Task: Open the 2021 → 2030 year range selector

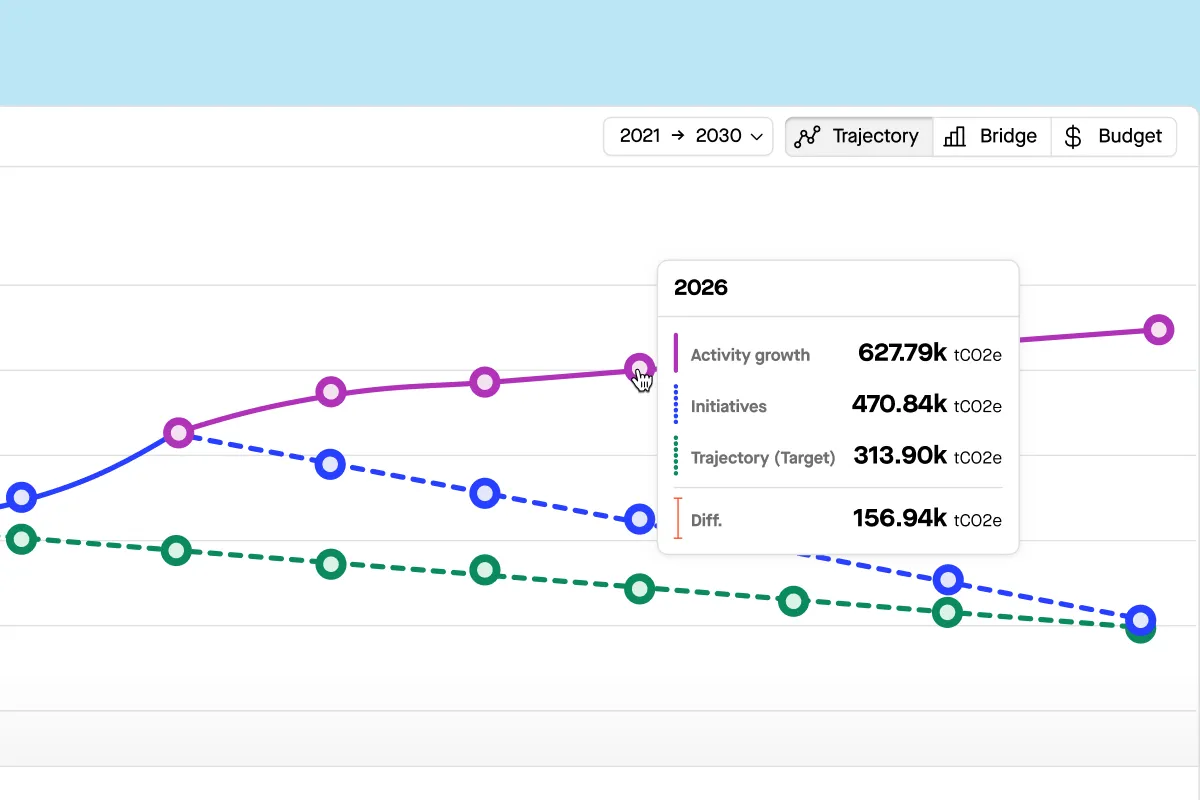Action: point(688,137)
